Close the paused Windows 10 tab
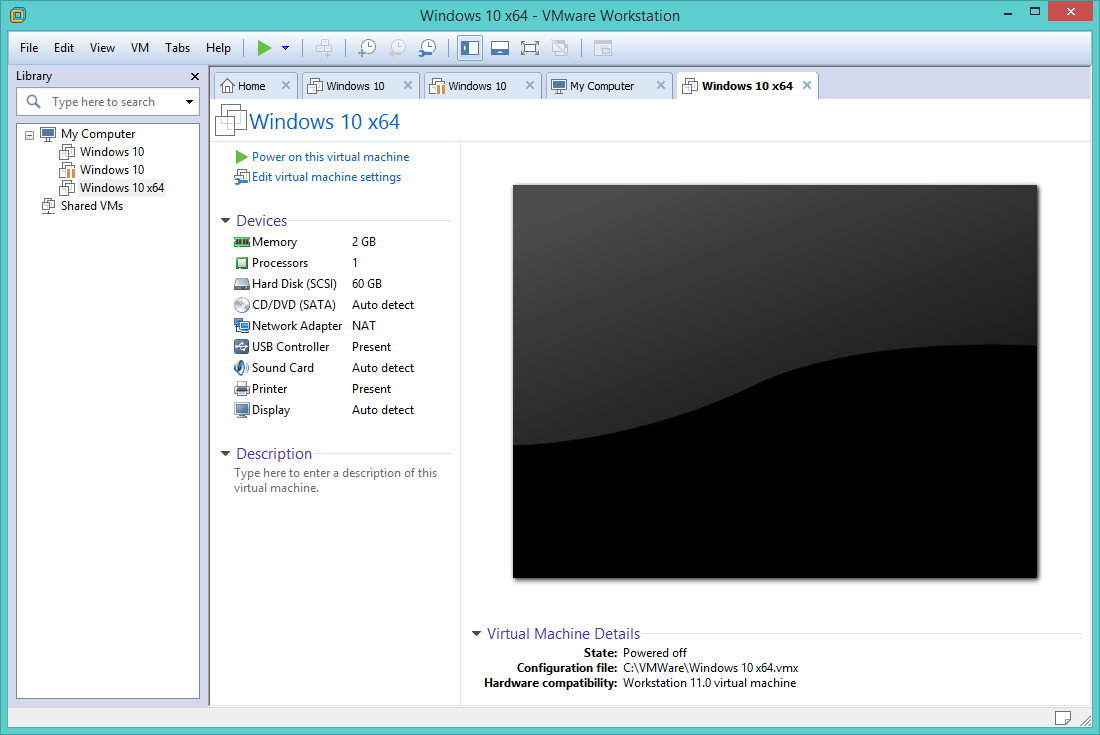 pyautogui.click(x=530, y=85)
